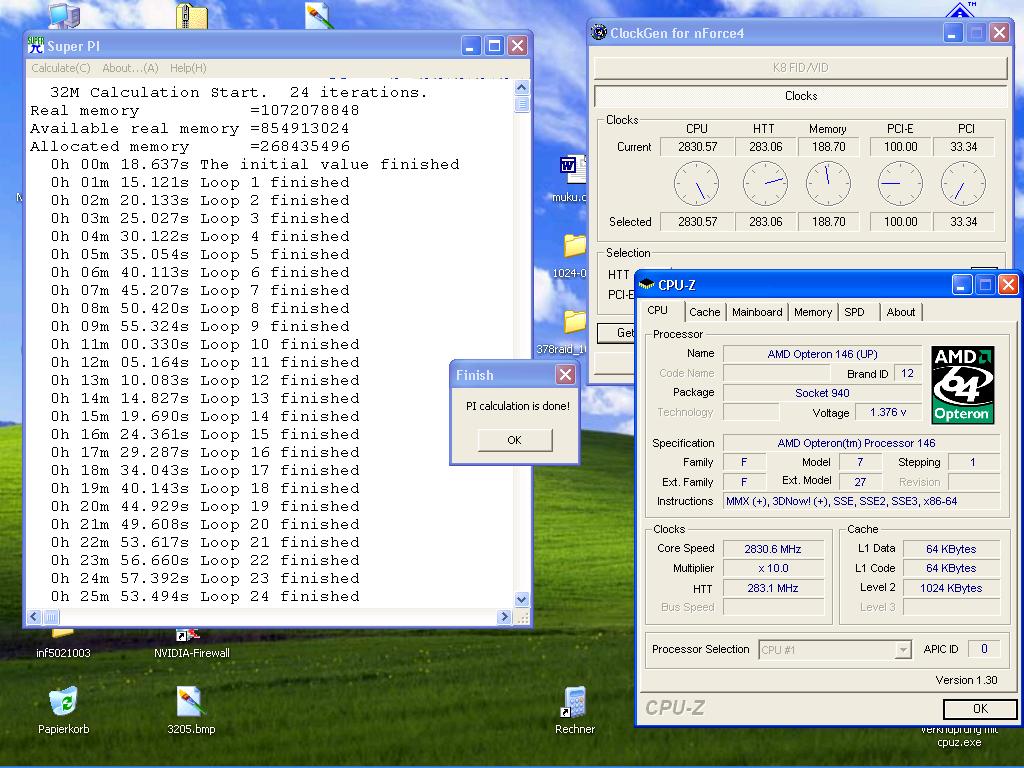Screen dimensions: 1024x768
Task: Select the 1024 folder on the desktop
Action: pos(574,247)
